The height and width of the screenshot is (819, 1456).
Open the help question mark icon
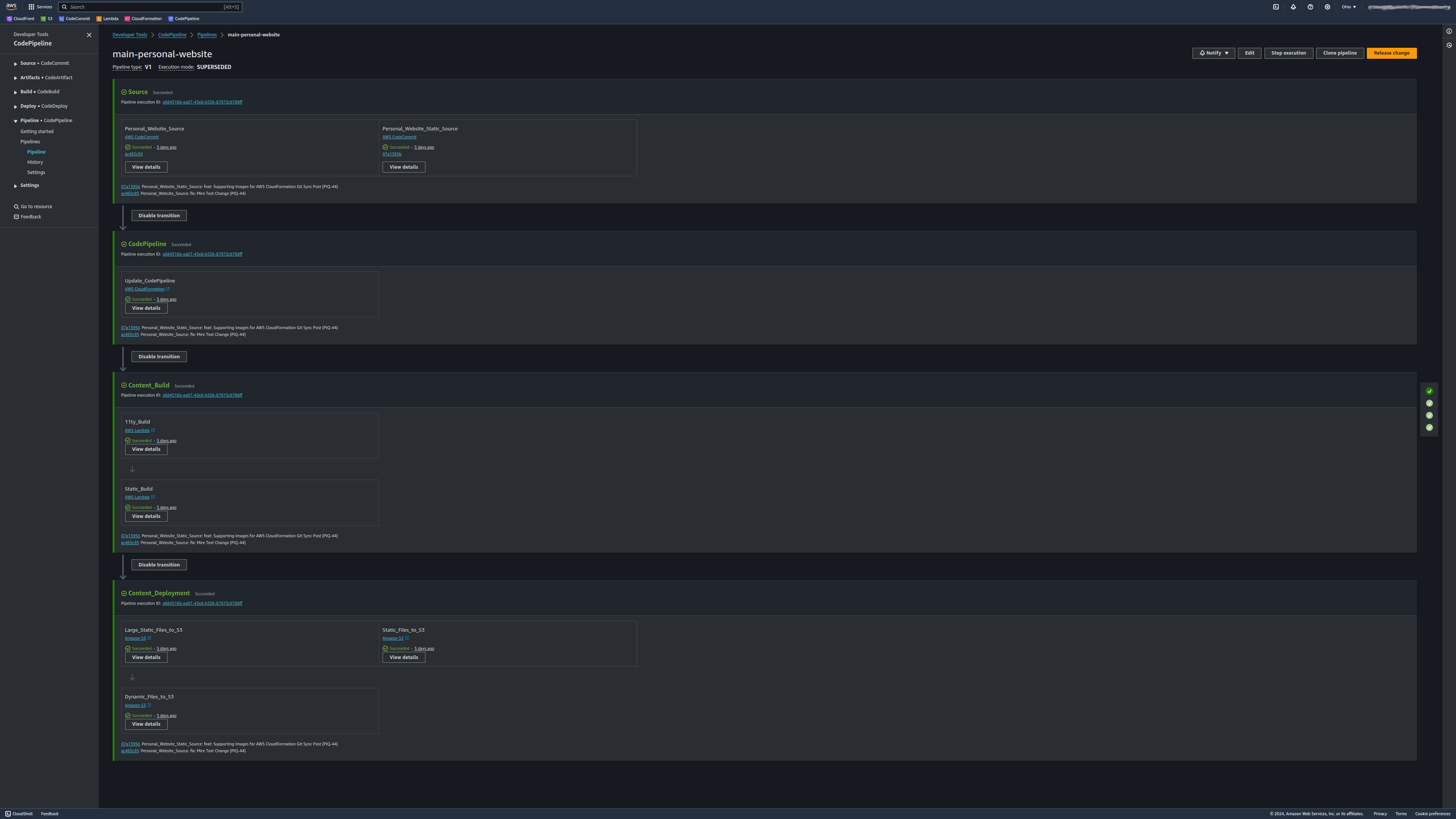point(1310,7)
